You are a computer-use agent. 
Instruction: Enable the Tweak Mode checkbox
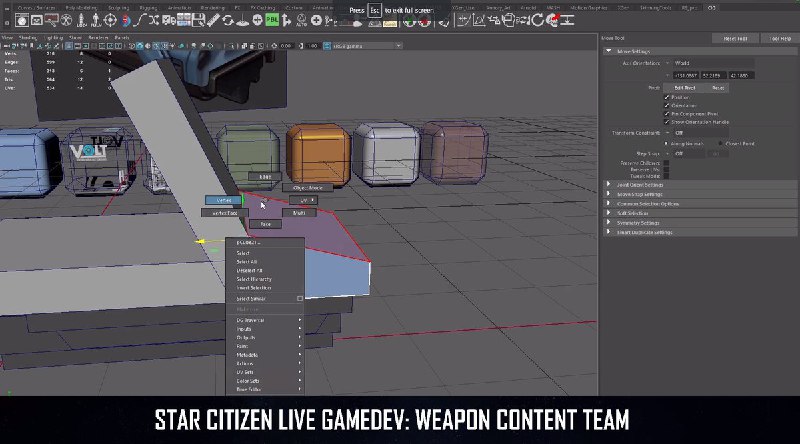point(666,176)
